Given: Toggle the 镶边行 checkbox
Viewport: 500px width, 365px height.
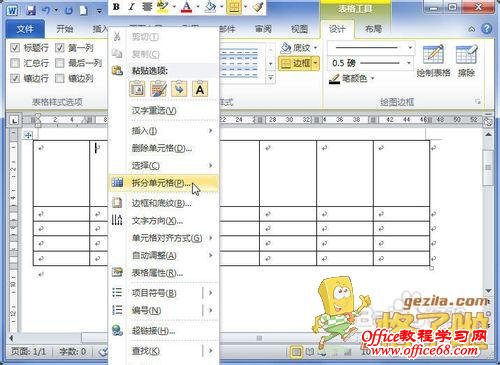Looking at the screenshot, I should point(15,78).
